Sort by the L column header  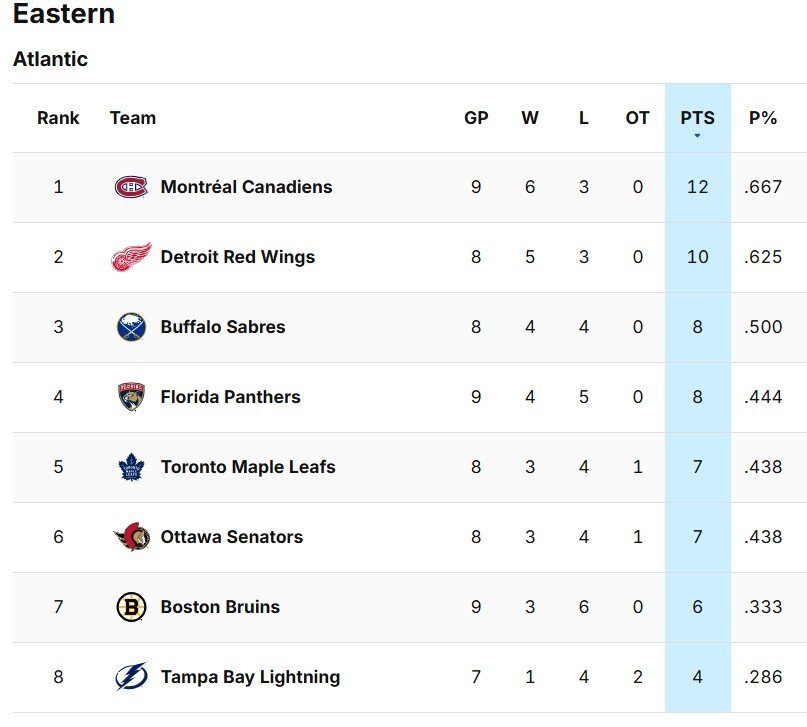point(584,118)
